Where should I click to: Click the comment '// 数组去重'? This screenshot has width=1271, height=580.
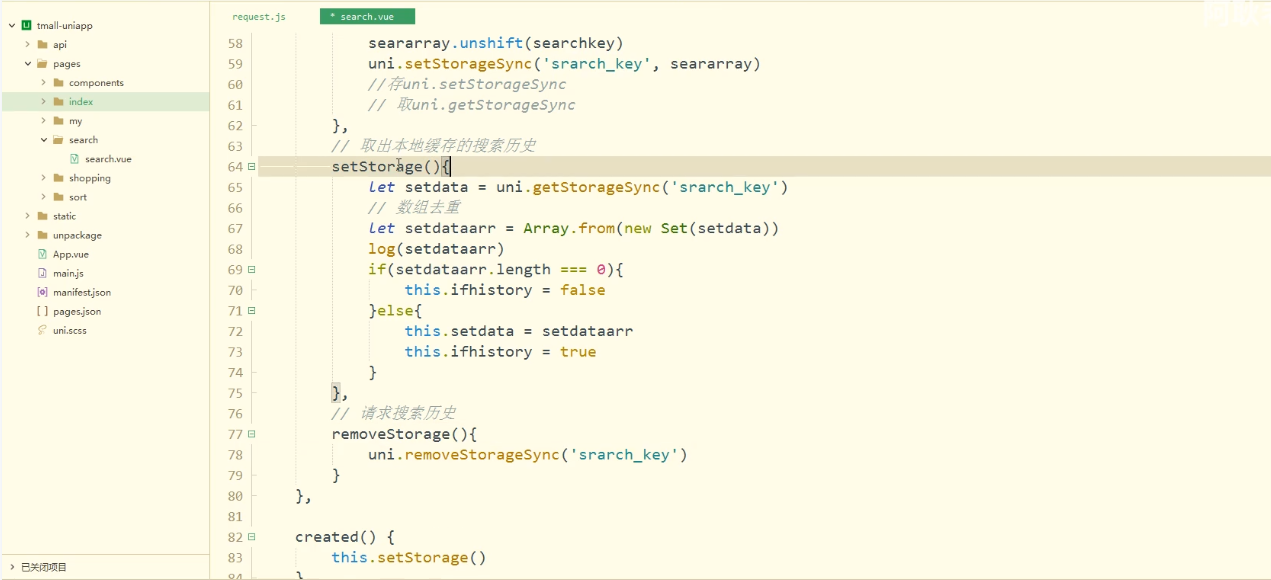click(x=414, y=208)
